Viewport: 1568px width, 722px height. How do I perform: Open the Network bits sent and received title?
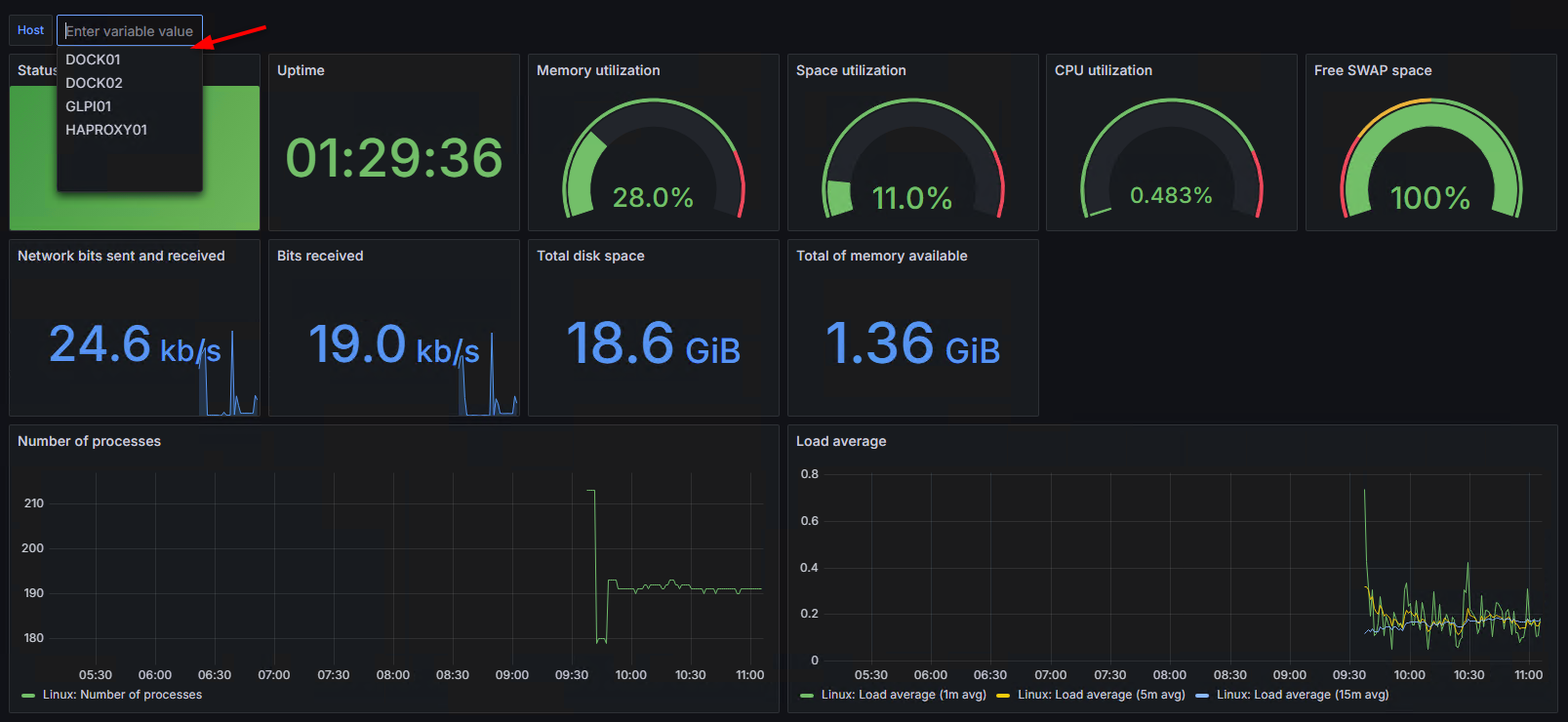click(x=121, y=256)
